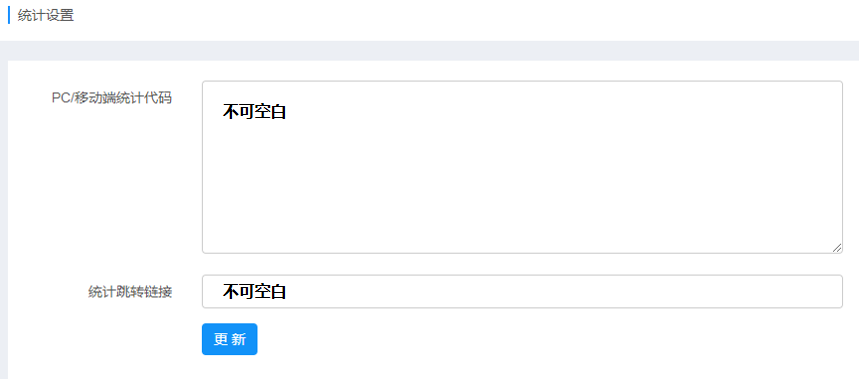This screenshot has width=859, height=379.
Task: Click the PC/移动端统计代码 label
Action: tap(112, 98)
